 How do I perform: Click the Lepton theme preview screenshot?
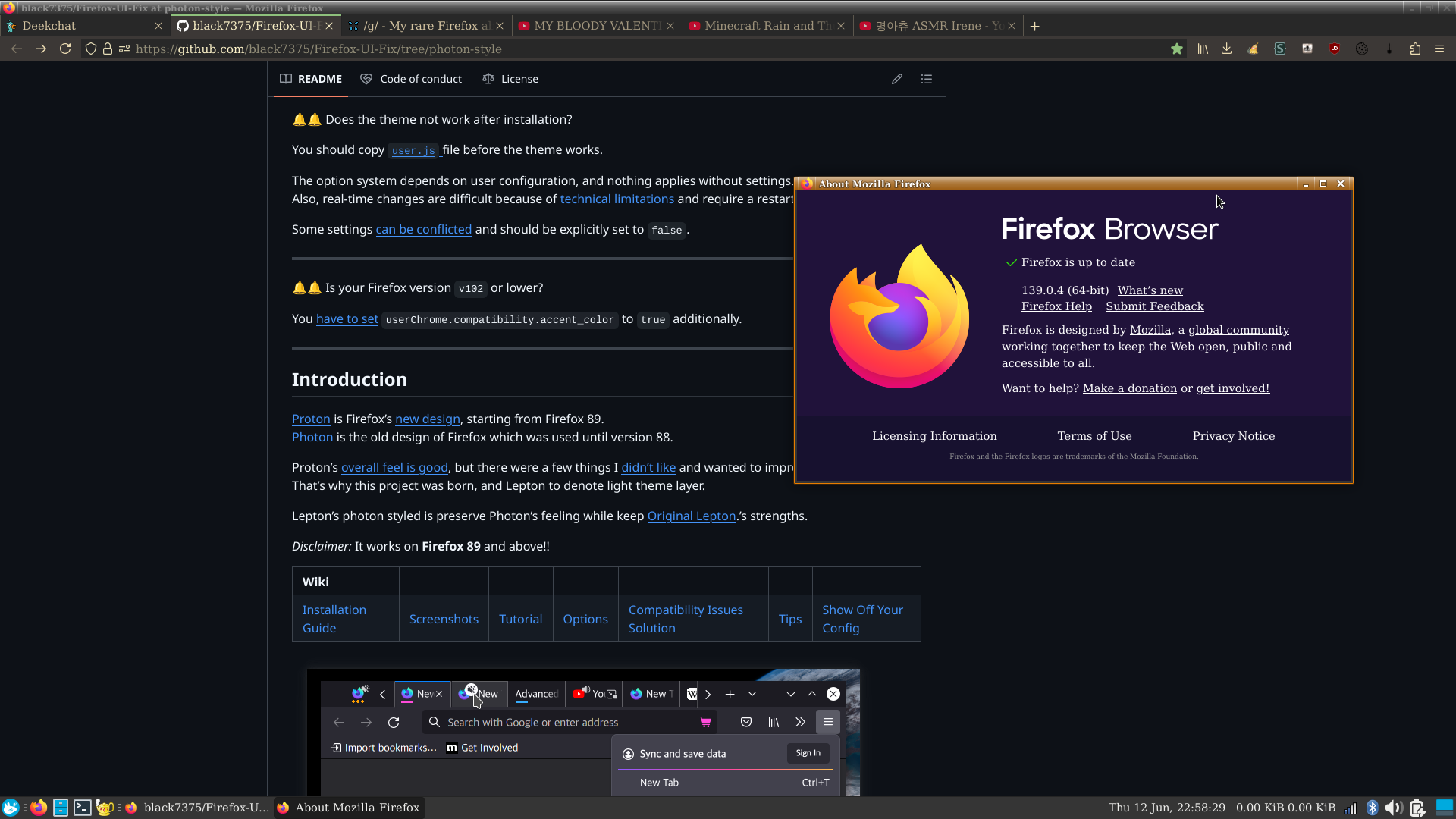click(x=583, y=733)
